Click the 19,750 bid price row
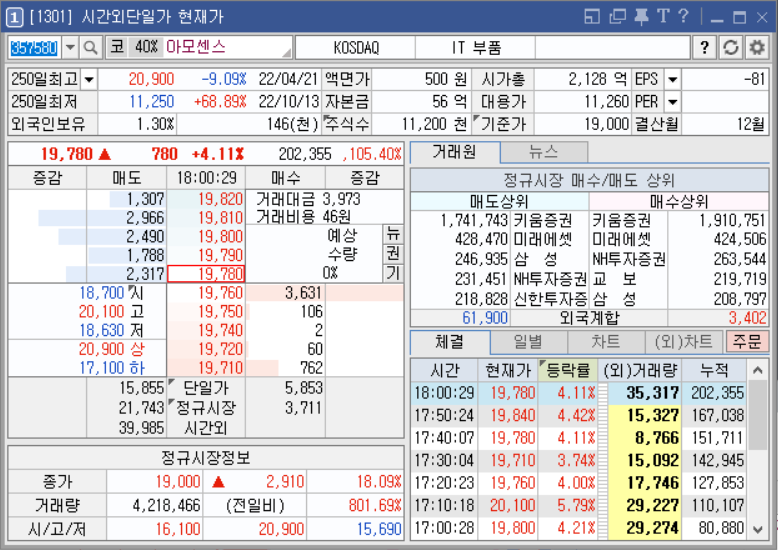This screenshot has height=550, width=778. point(206,312)
